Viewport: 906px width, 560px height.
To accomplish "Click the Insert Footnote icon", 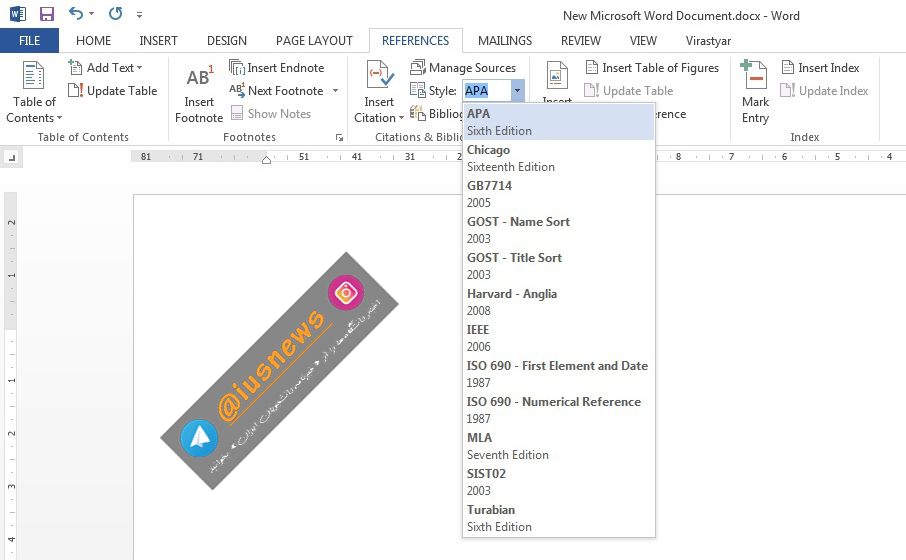I will (198, 78).
